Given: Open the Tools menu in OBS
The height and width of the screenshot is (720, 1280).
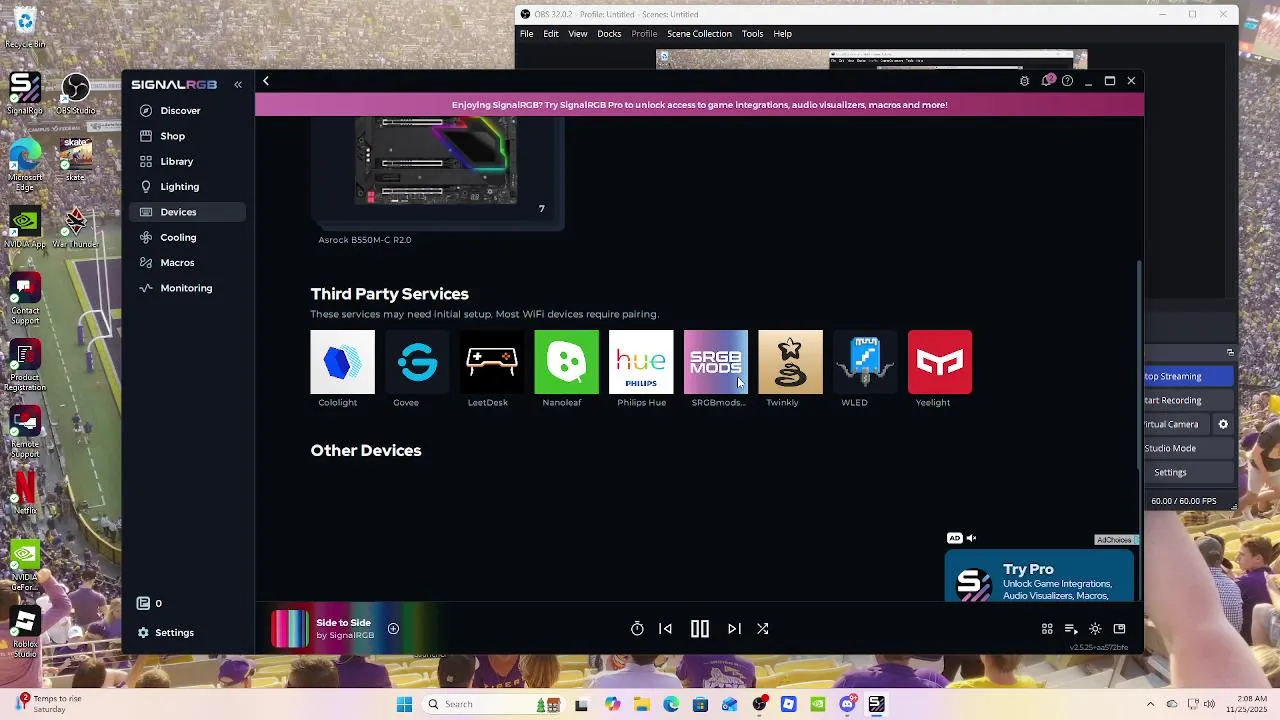Looking at the screenshot, I should tap(752, 34).
